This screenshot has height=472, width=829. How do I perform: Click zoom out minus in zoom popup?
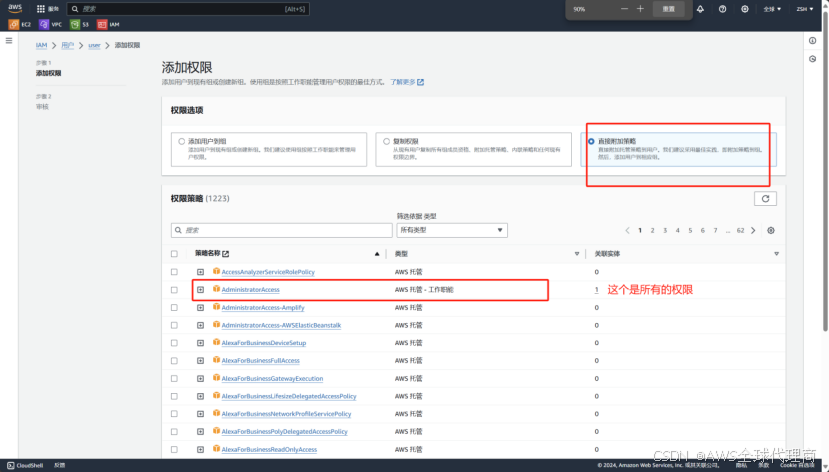pos(624,9)
